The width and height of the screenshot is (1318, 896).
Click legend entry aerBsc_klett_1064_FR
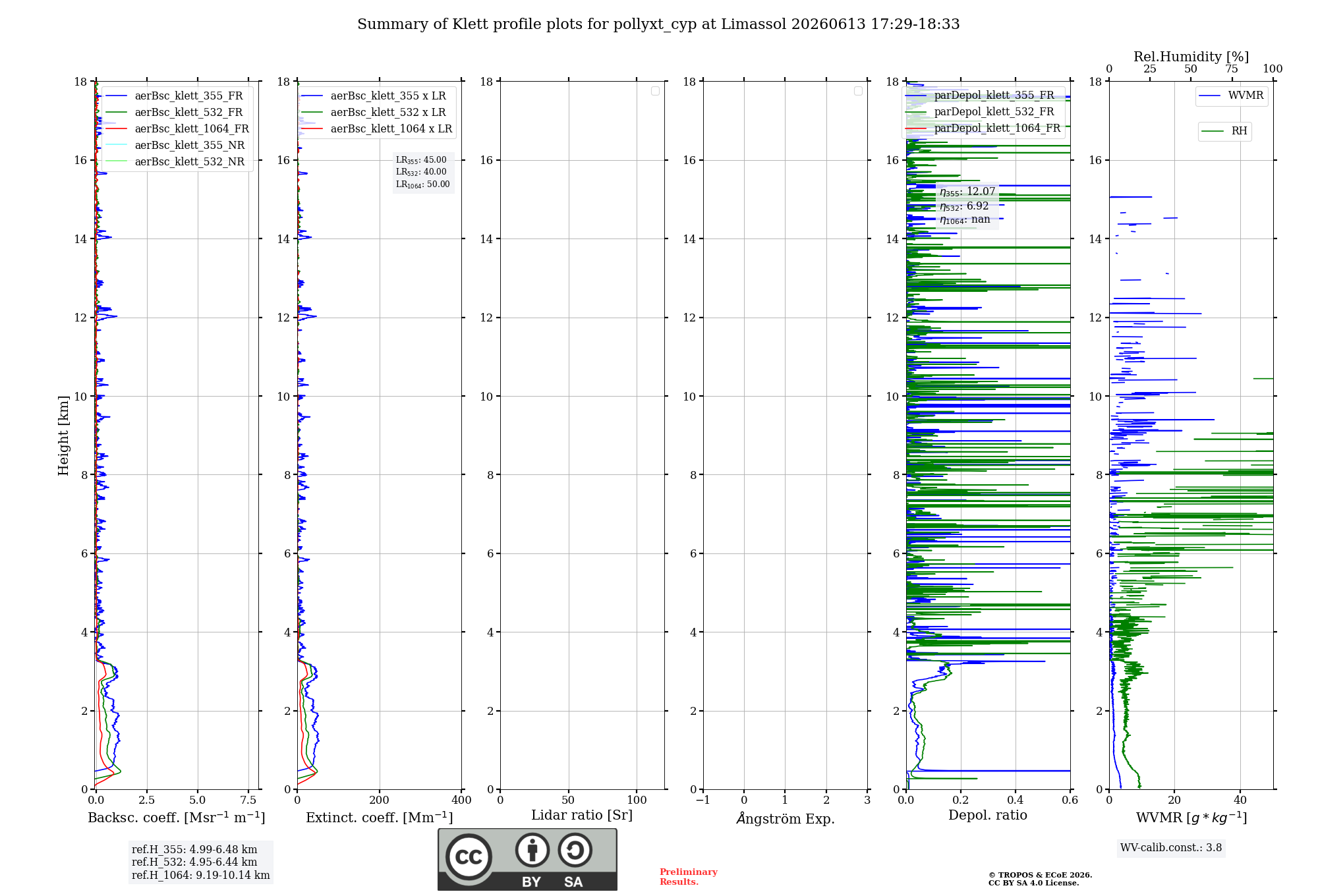click(x=177, y=128)
